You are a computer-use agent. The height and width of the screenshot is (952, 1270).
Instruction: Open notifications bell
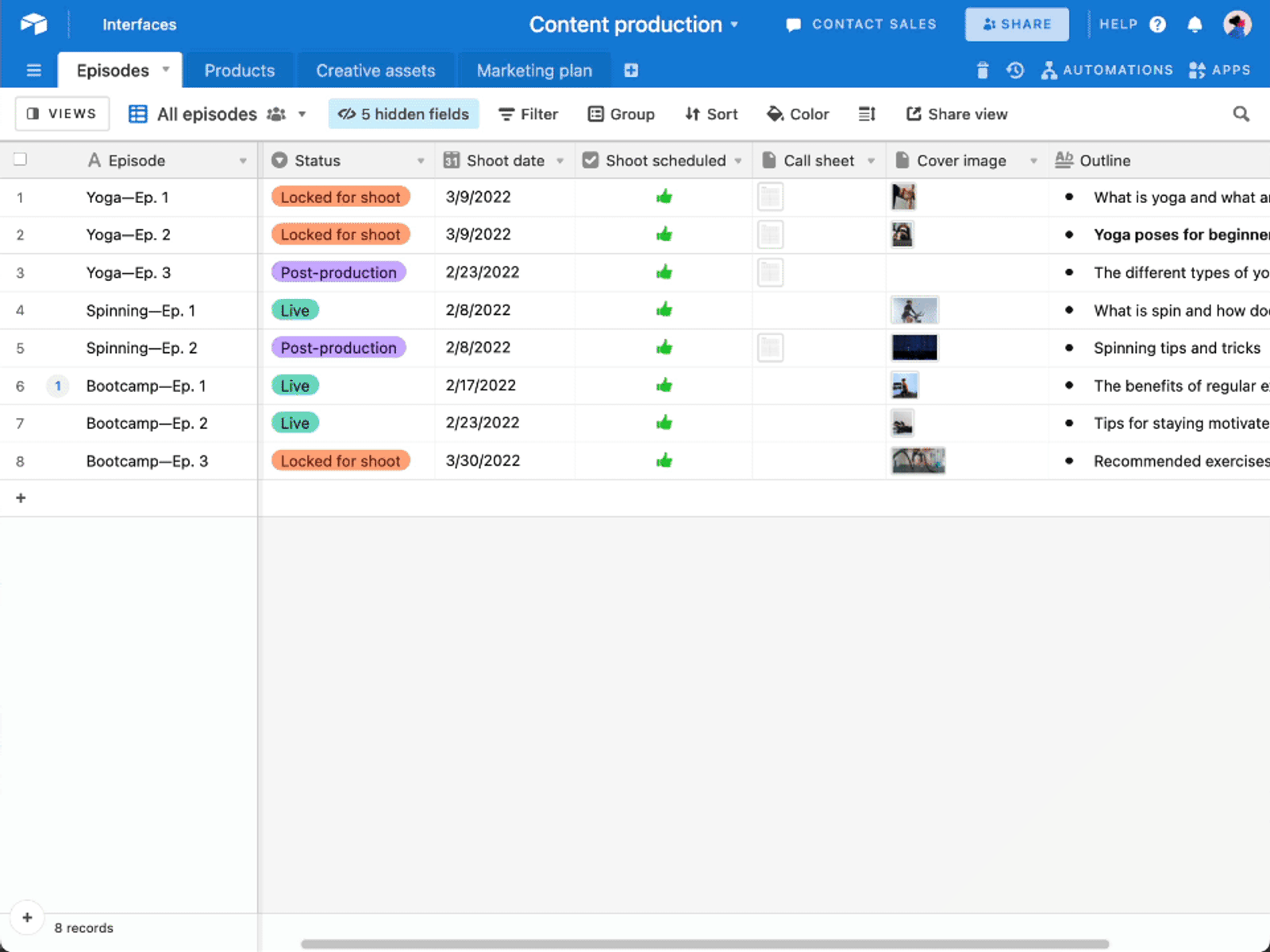1195,25
